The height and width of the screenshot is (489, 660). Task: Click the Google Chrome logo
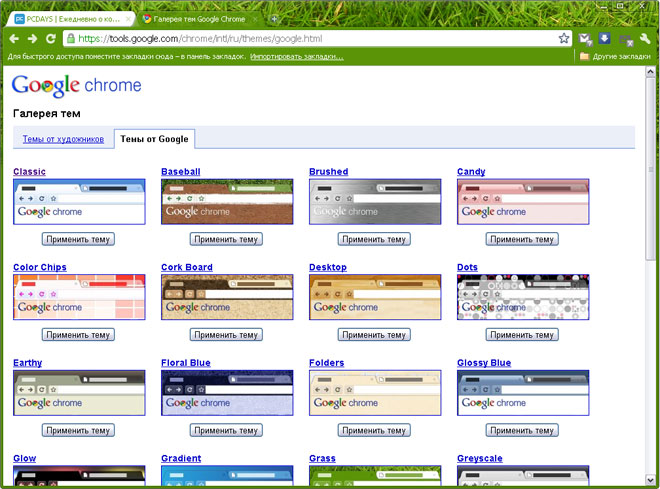pyautogui.click(x=77, y=85)
